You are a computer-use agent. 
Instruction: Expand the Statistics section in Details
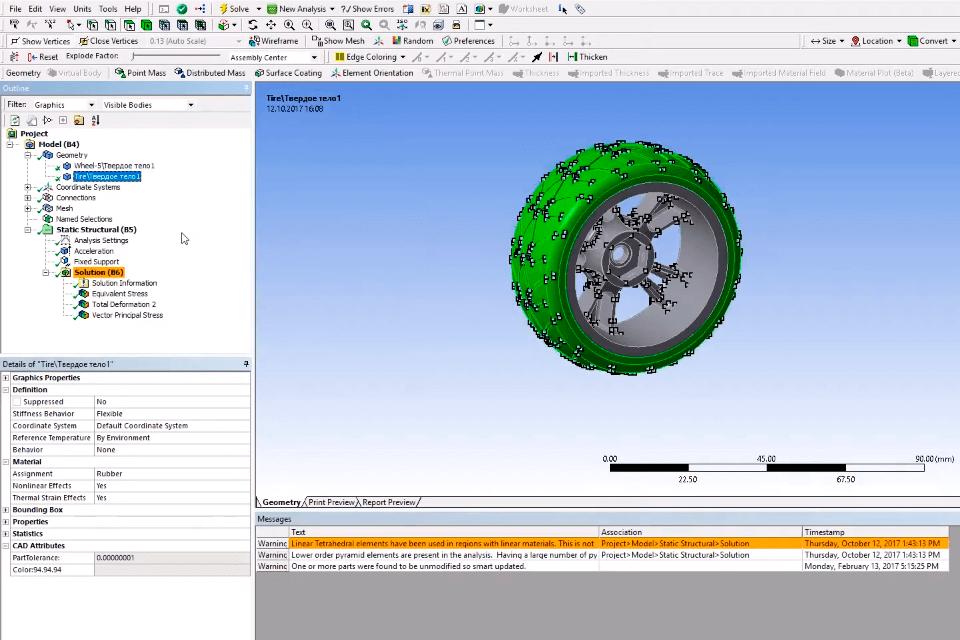click(x=6, y=533)
